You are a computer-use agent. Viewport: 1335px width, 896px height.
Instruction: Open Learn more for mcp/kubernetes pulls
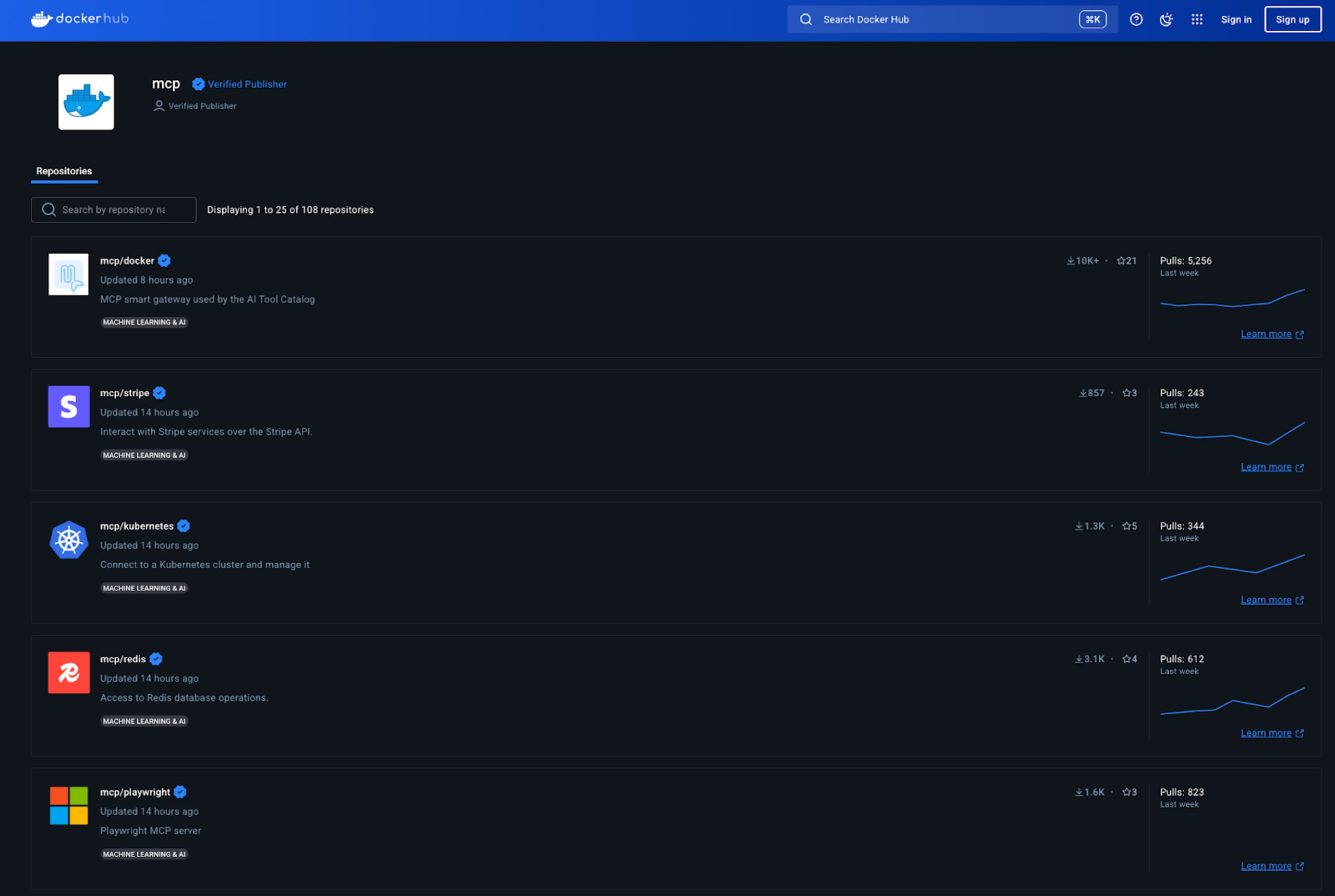coord(1272,600)
